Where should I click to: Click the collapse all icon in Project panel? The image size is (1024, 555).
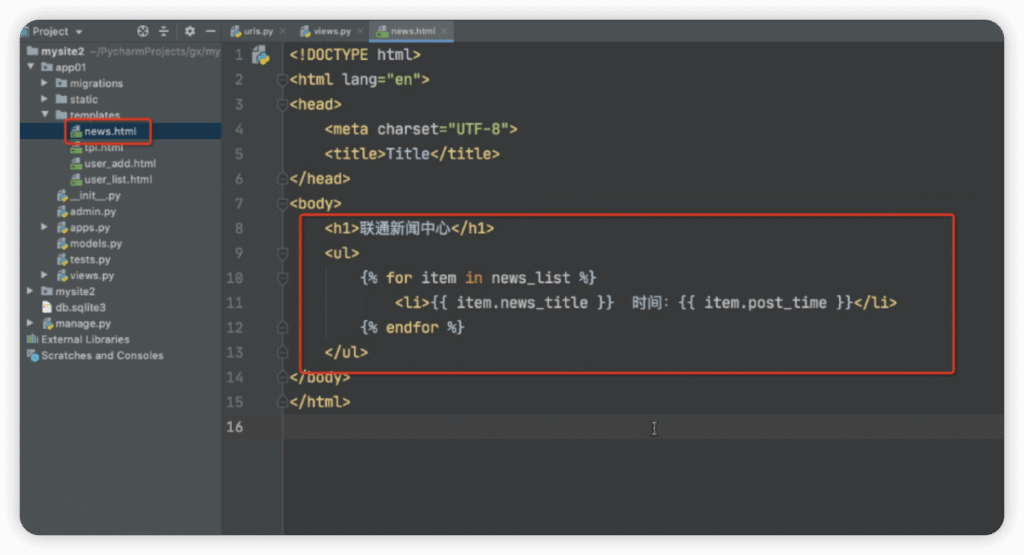click(x=164, y=31)
